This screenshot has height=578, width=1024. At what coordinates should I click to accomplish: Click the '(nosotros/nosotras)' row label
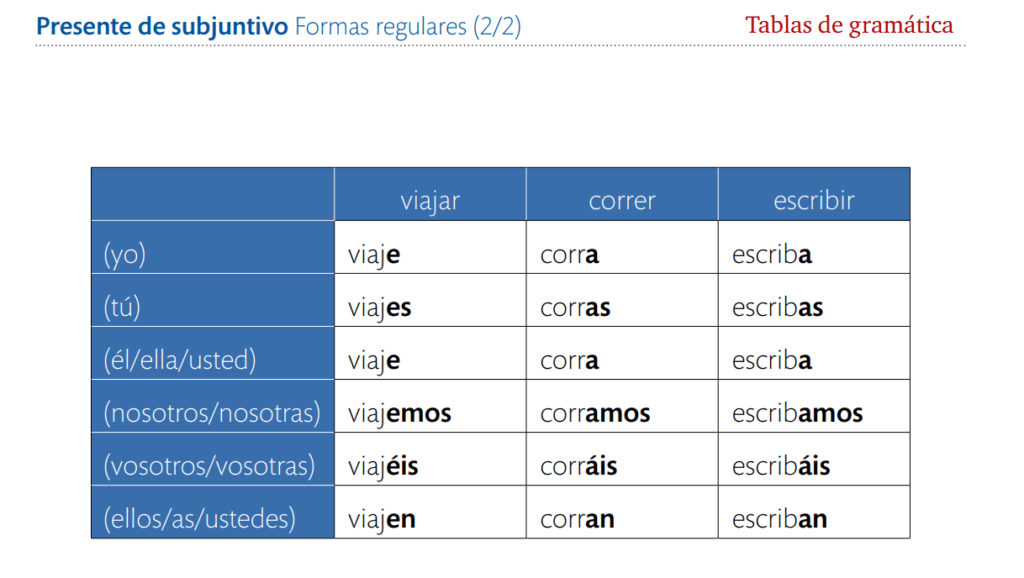[212, 413]
